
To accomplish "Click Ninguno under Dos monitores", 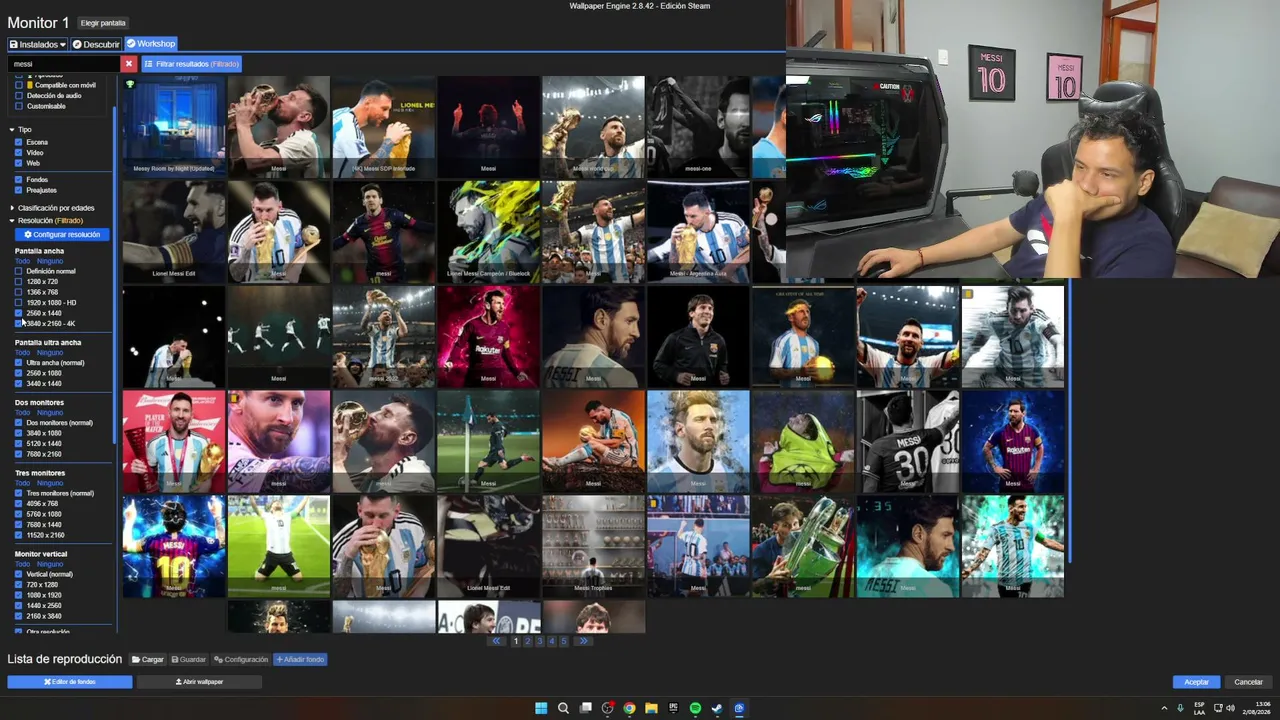I will pyautogui.click(x=50, y=413).
